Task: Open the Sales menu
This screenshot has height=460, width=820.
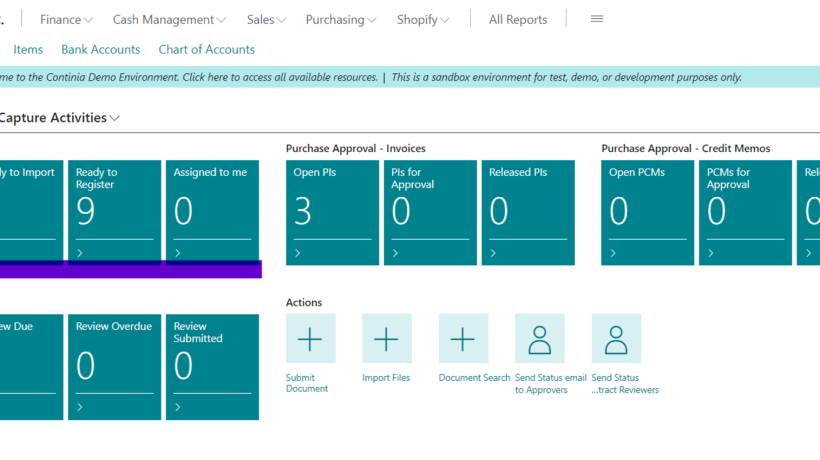Action: [x=266, y=20]
